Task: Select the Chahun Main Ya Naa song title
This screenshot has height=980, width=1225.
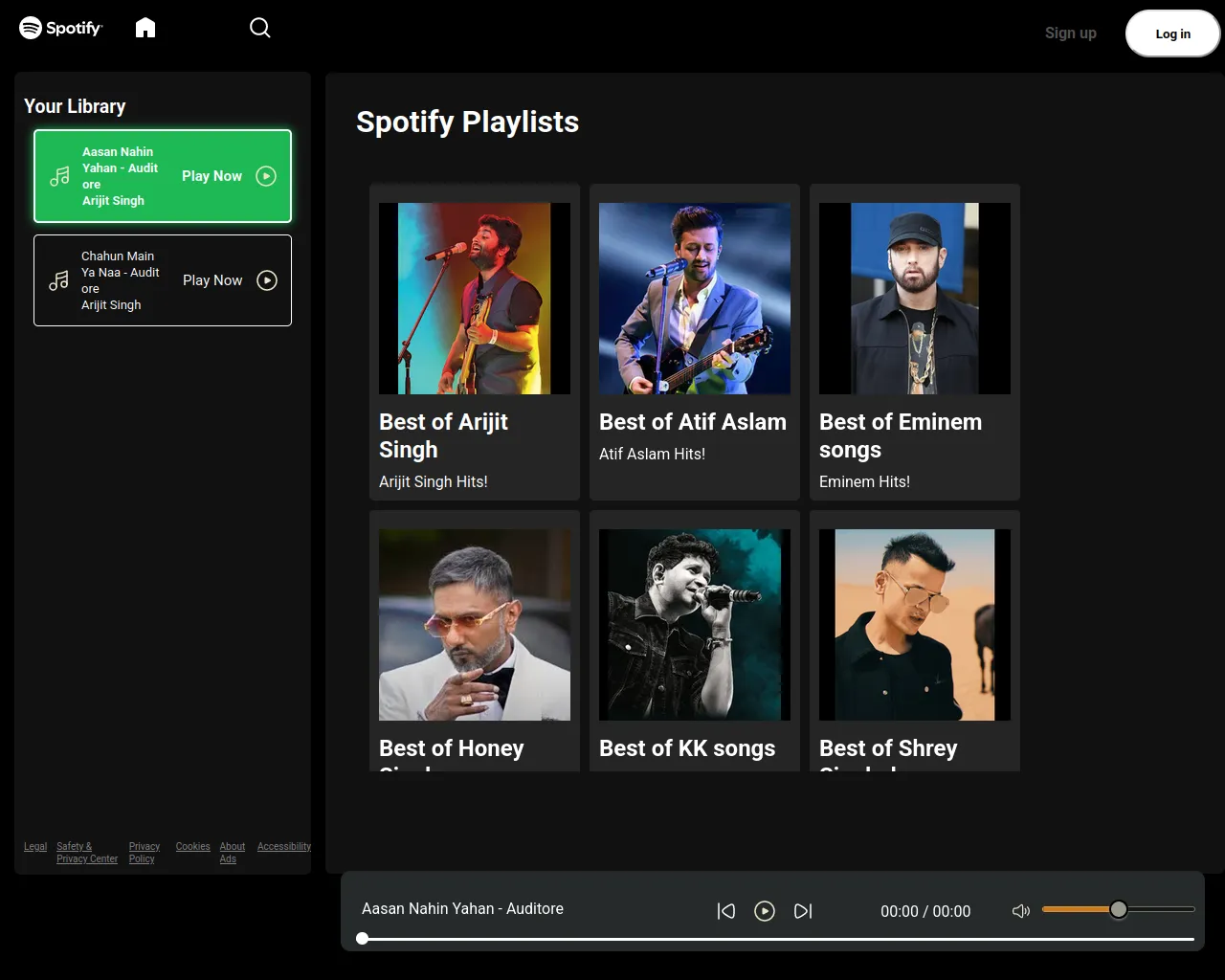Action: 120,272
